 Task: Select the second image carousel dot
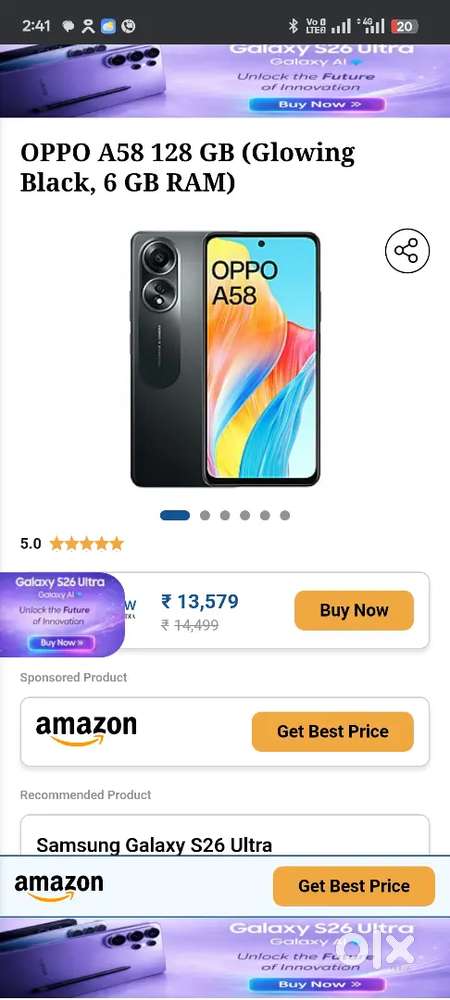point(205,515)
